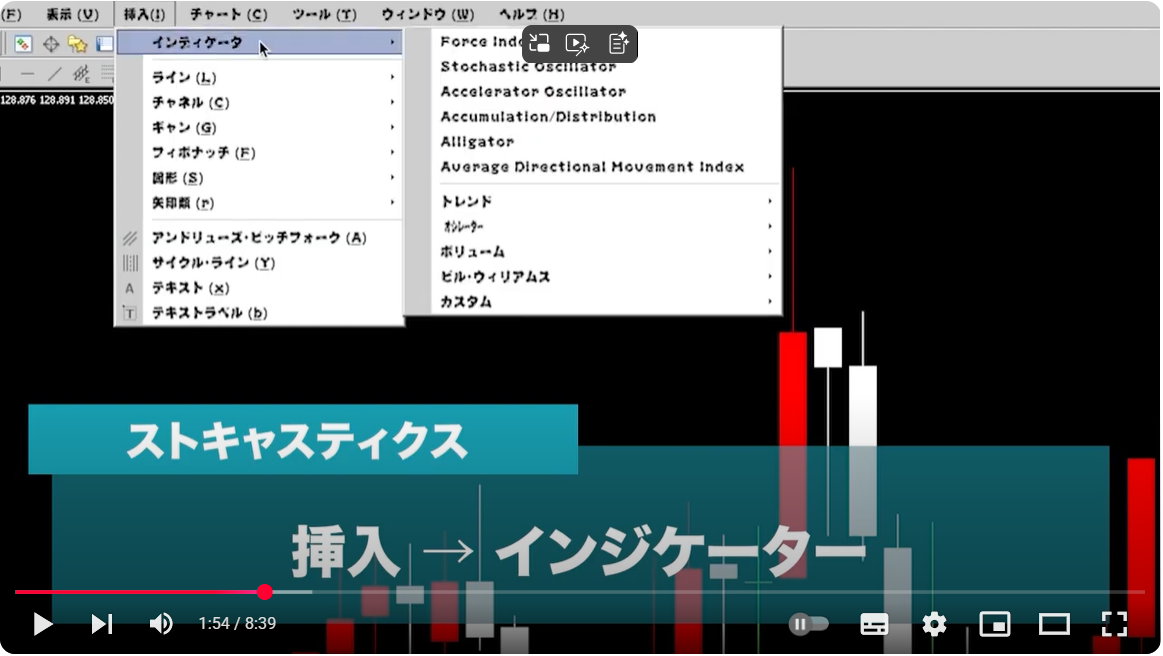The image size is (1163, 656).
Task: Open the ウィンドウ (W) menu
Action: (x=428, y=14)
